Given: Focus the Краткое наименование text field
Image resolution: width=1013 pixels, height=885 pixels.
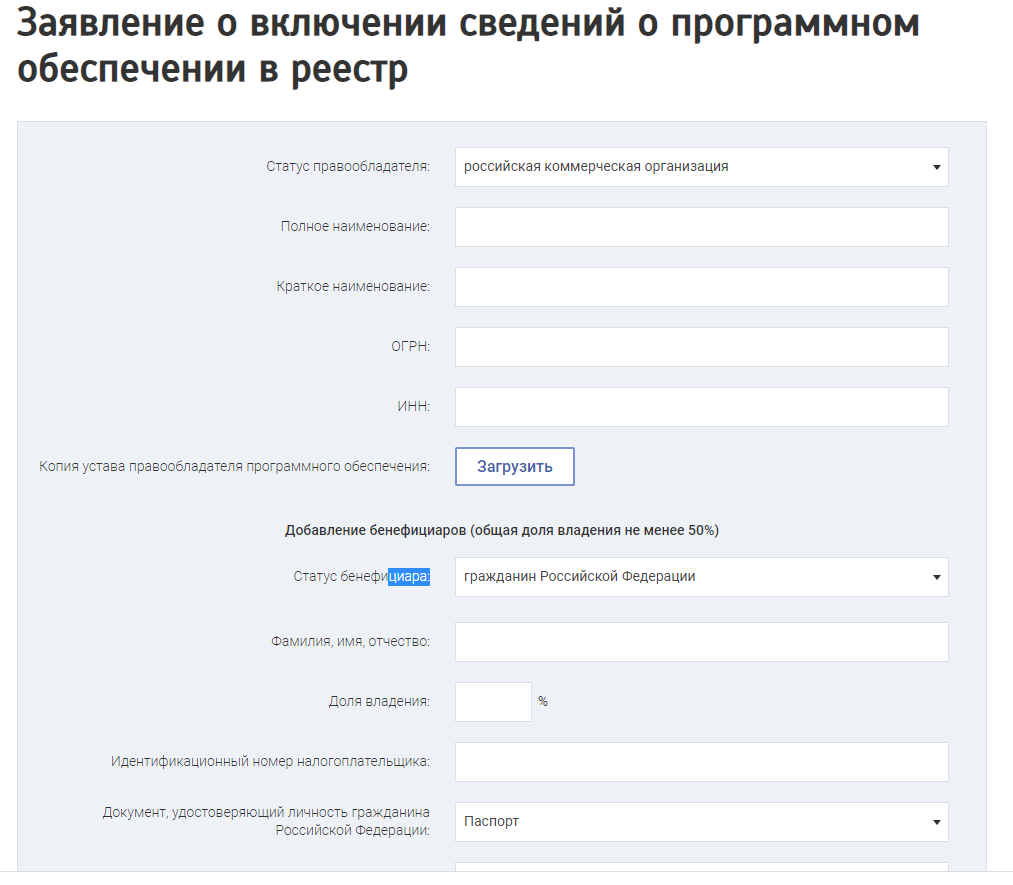Looking at the screenshot, I should tap(701, 287).
